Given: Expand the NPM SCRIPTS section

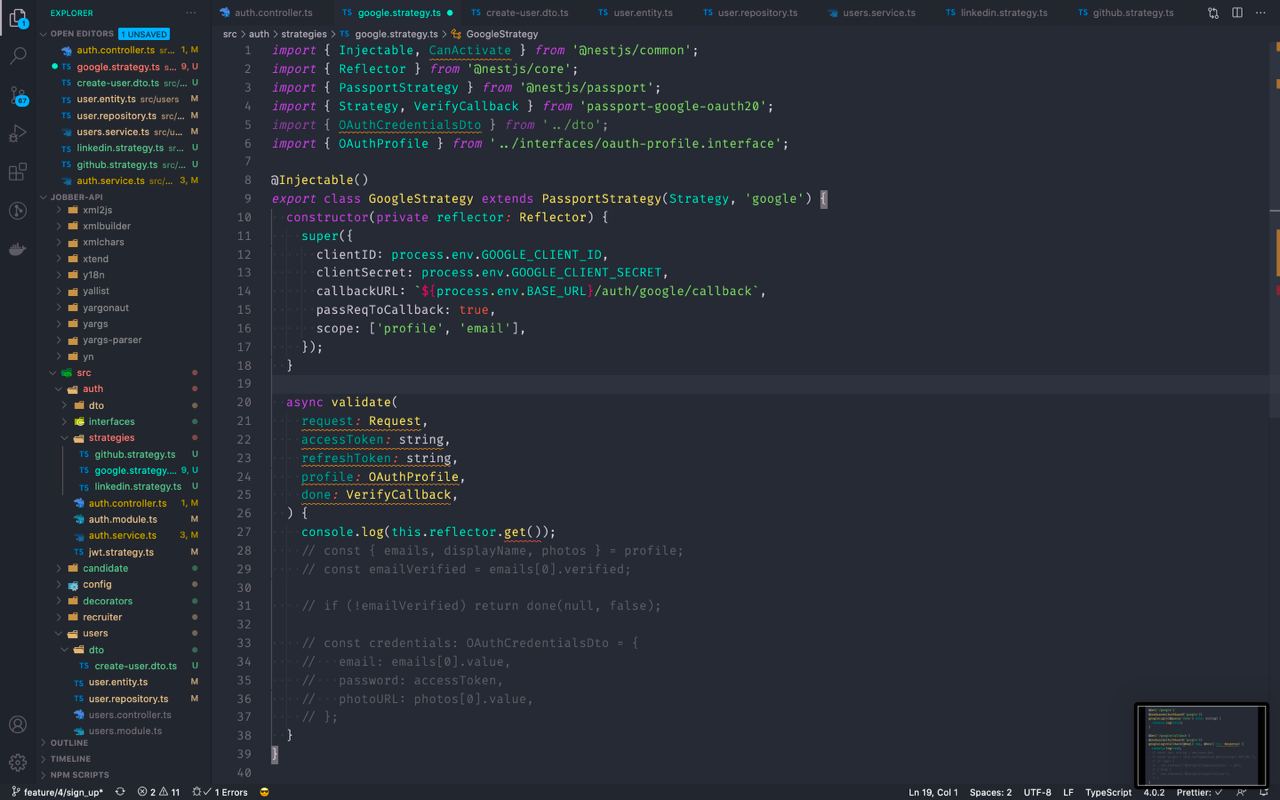Looking at the screenshot, I should [x=79, y=775].
